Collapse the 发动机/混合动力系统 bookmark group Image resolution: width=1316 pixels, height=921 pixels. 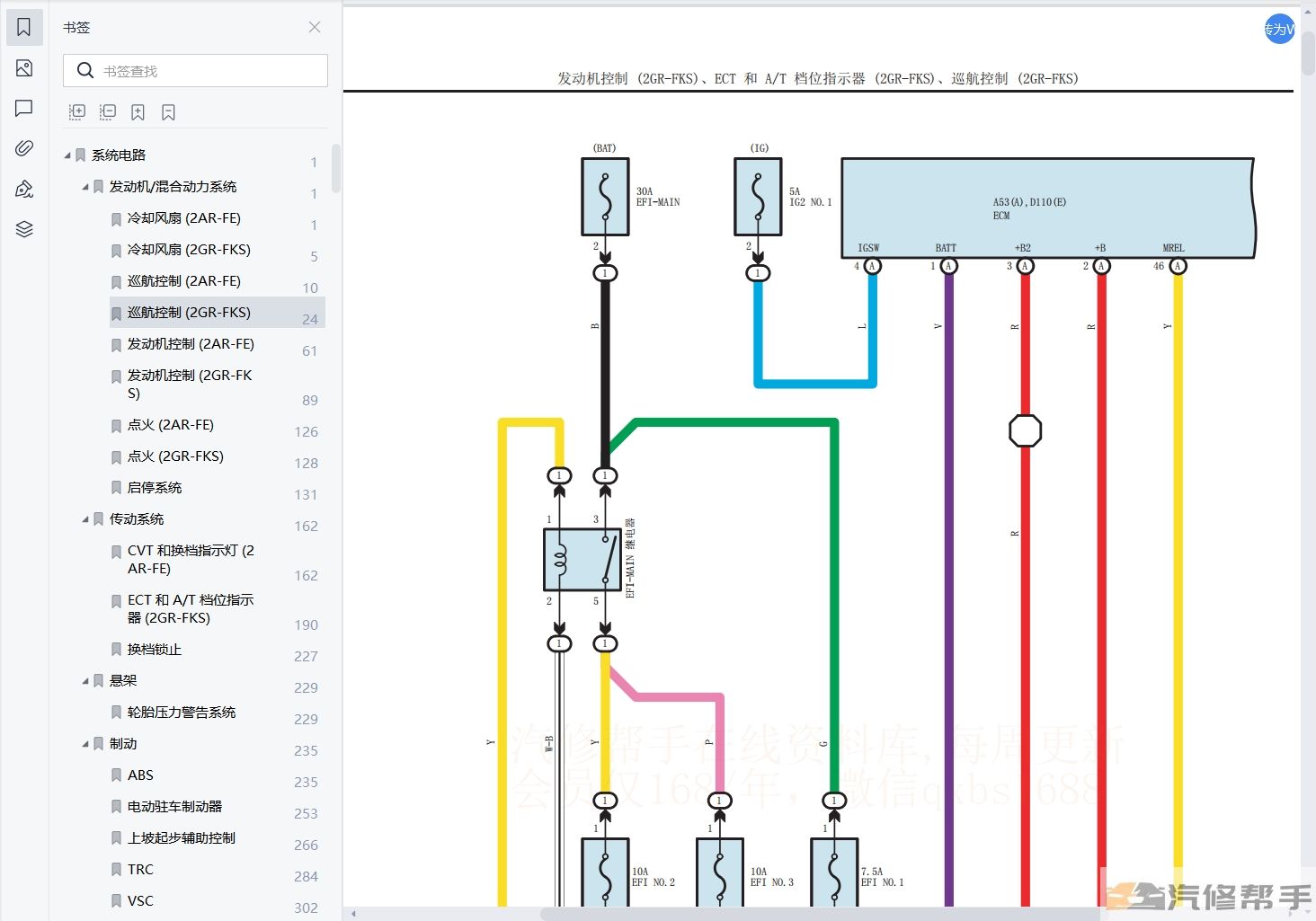[x=85, y=187]
